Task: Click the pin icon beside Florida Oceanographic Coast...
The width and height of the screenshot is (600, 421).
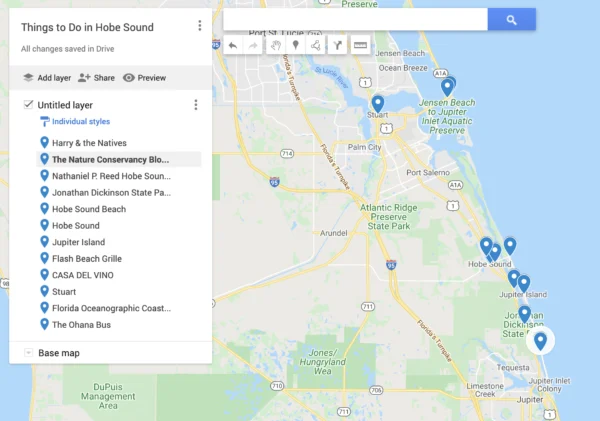Action: (44, 308)
